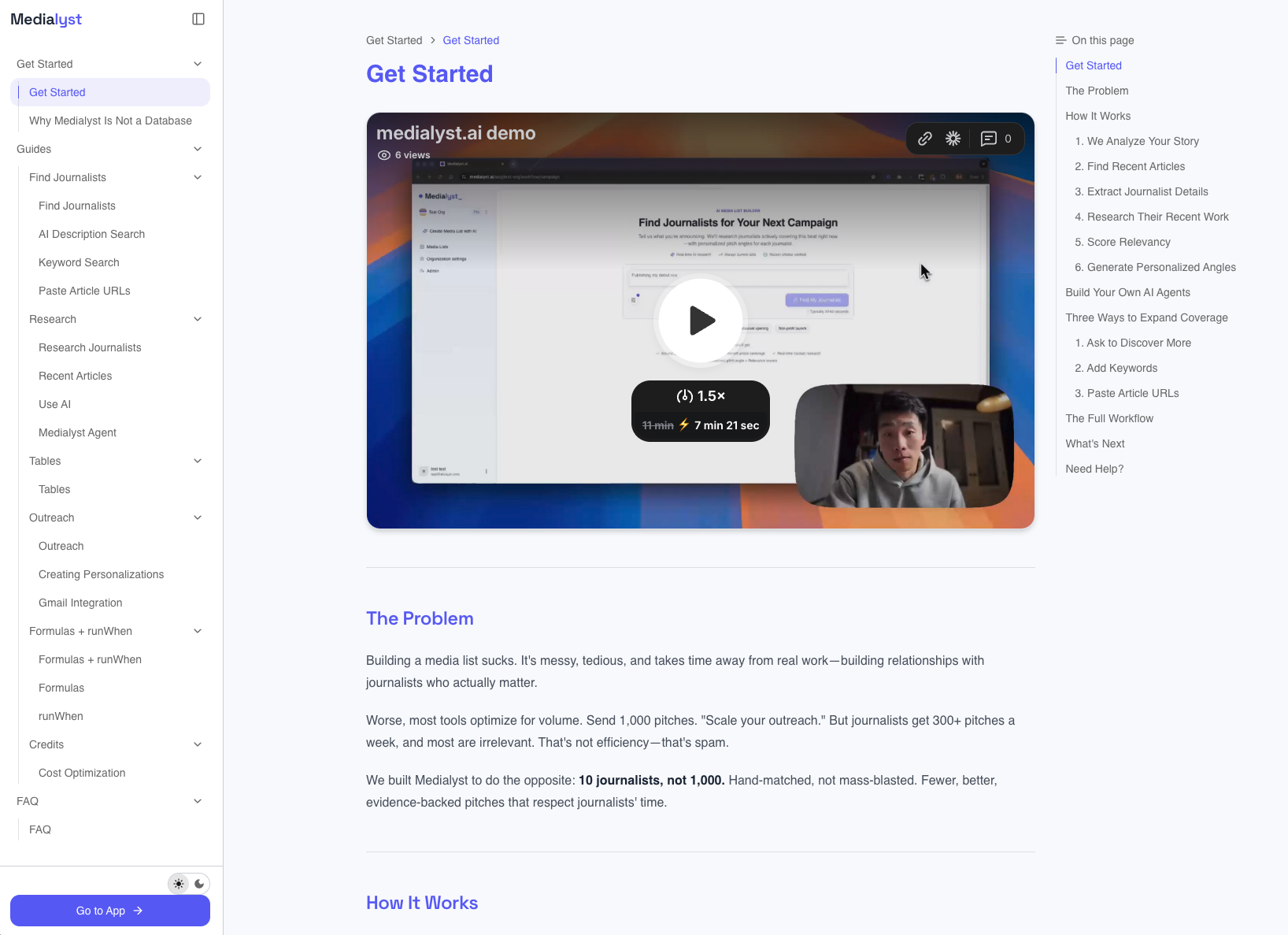Select the Medialyst Agent page

tap(77, 432)
